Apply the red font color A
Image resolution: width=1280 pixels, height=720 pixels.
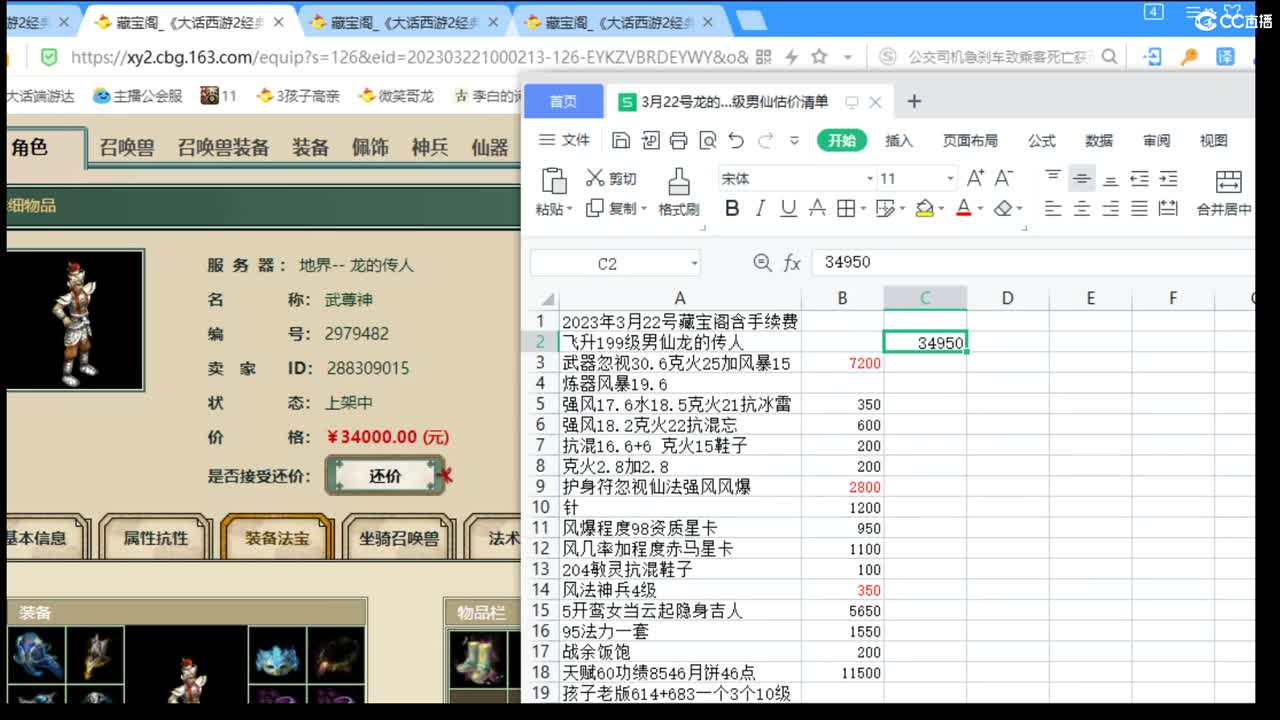tap(963, 208)
